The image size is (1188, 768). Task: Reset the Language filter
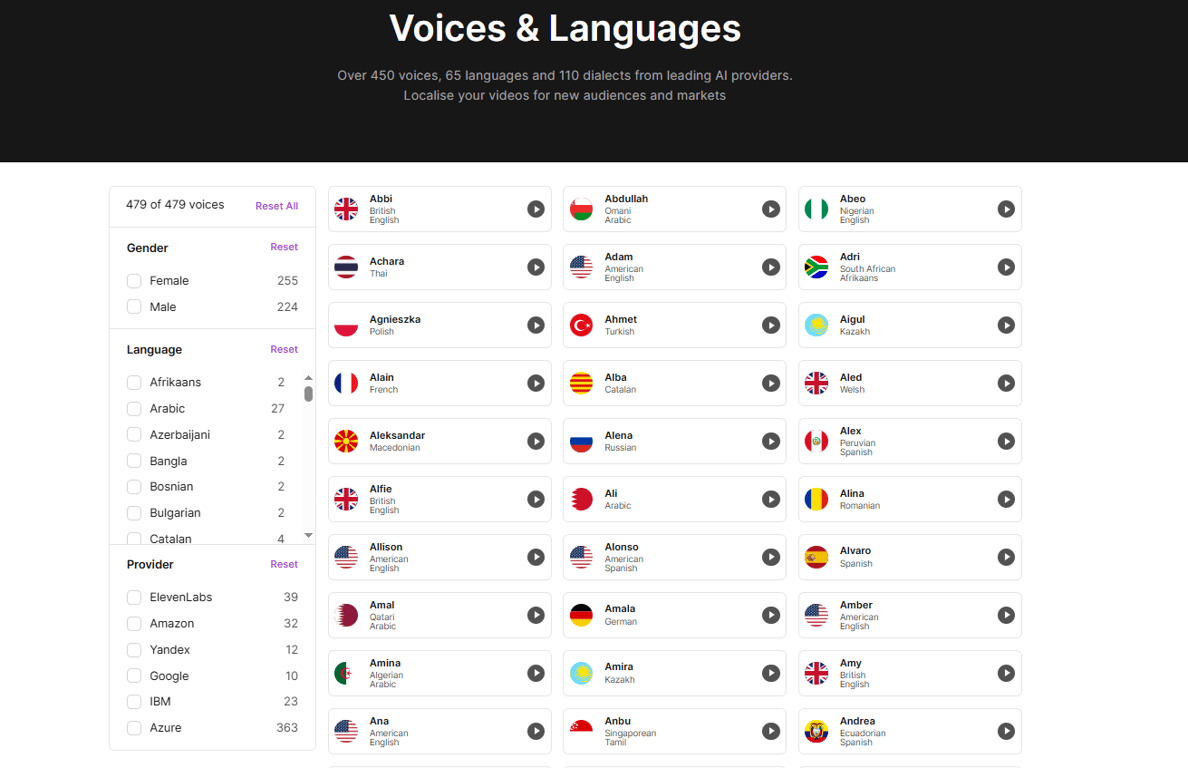tap(284, 349)
